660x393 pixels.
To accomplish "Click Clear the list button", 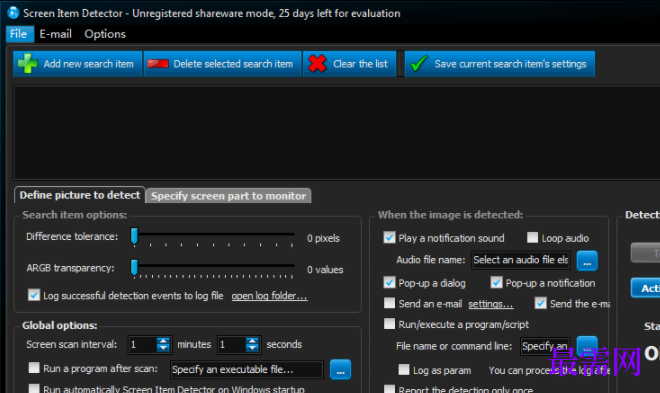I will point(349,64).
